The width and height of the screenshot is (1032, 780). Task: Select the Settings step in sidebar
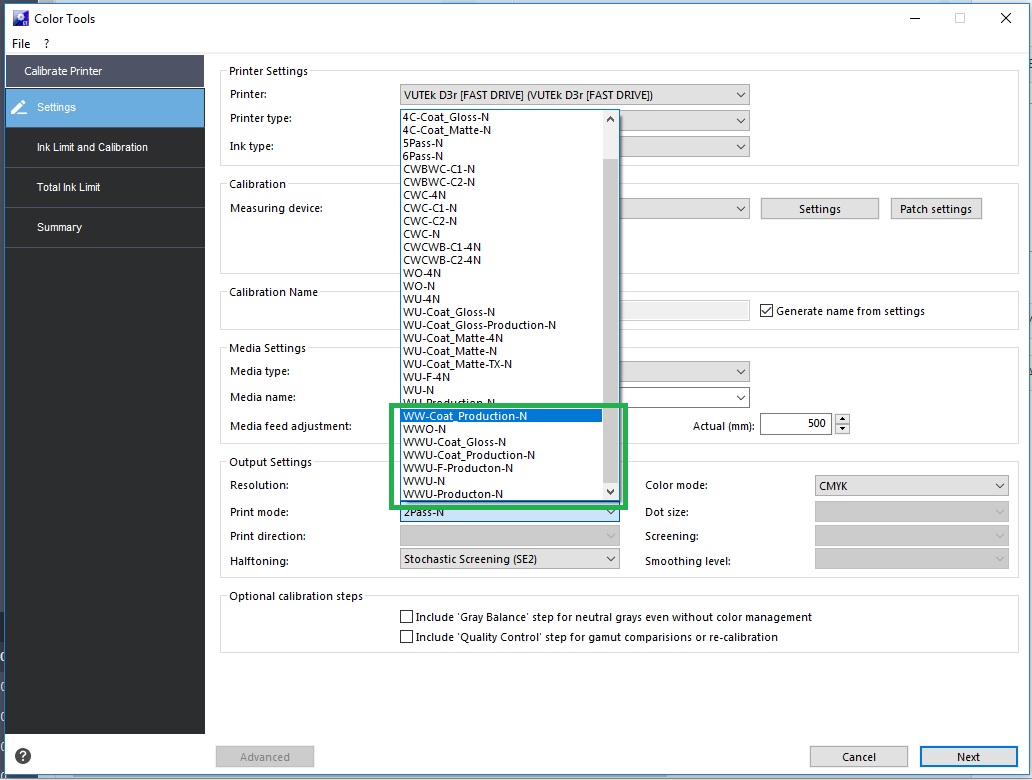click(x=105, y=107)
